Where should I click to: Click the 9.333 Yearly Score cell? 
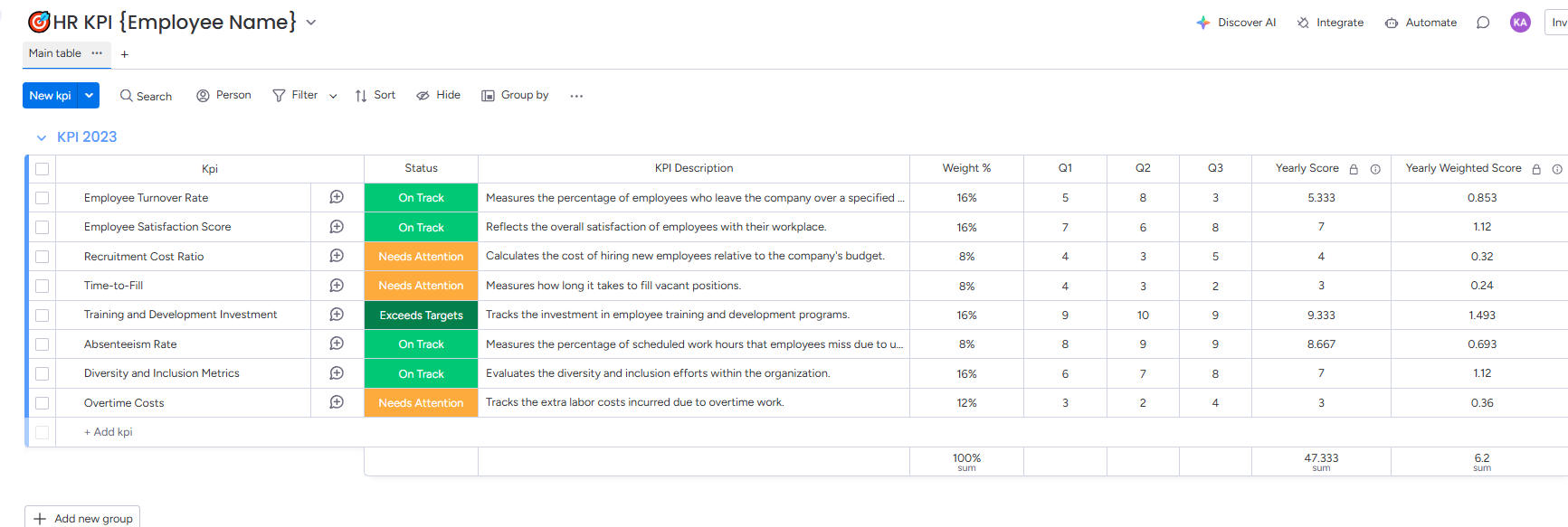1321,315
